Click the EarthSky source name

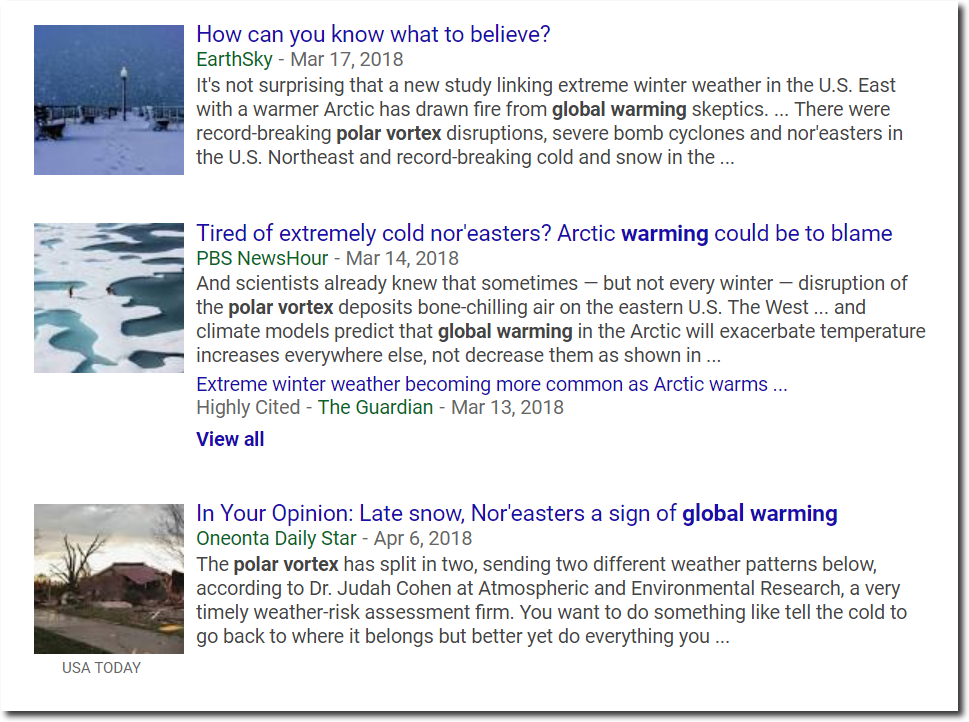[x=234, y=59]
